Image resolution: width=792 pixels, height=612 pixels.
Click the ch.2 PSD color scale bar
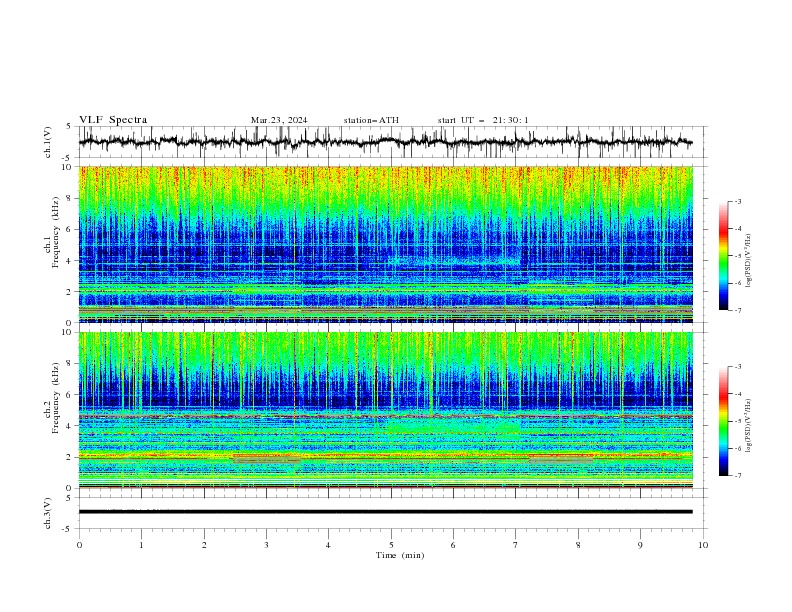[x=723, y=421]
